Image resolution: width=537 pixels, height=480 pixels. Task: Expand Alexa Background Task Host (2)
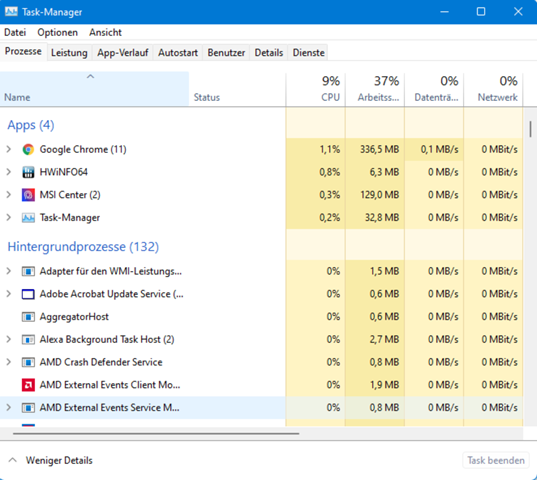tap(9, 339)
